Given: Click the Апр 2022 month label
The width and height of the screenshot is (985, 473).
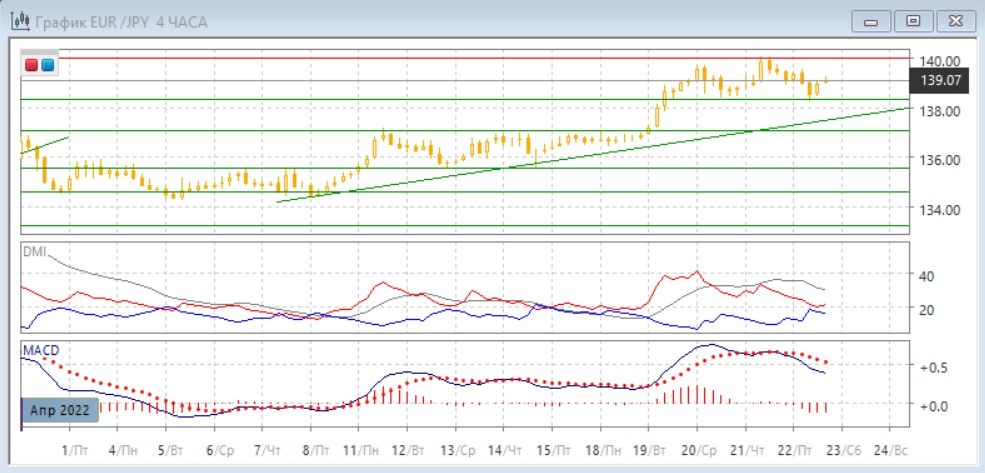Looking at the screenshot, I should coord(59,410).
